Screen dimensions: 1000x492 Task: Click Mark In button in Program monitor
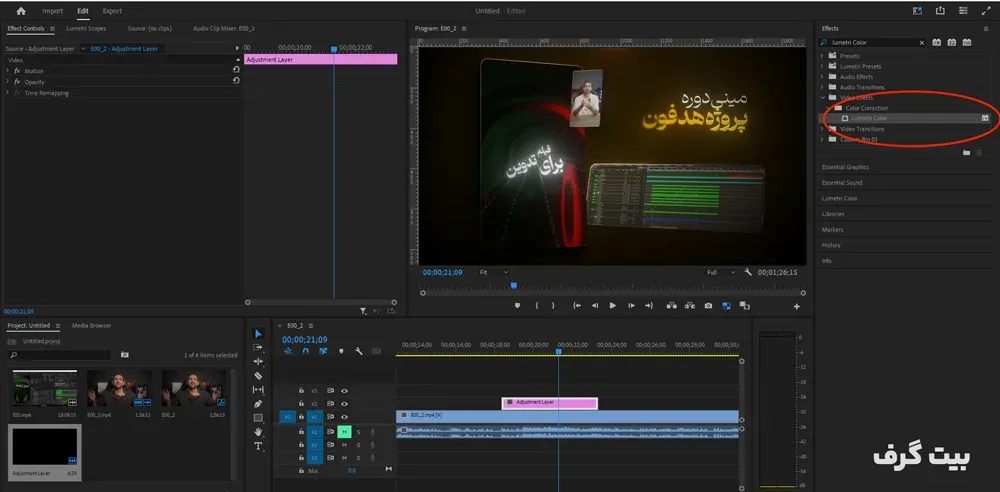(x=536, y=306)
